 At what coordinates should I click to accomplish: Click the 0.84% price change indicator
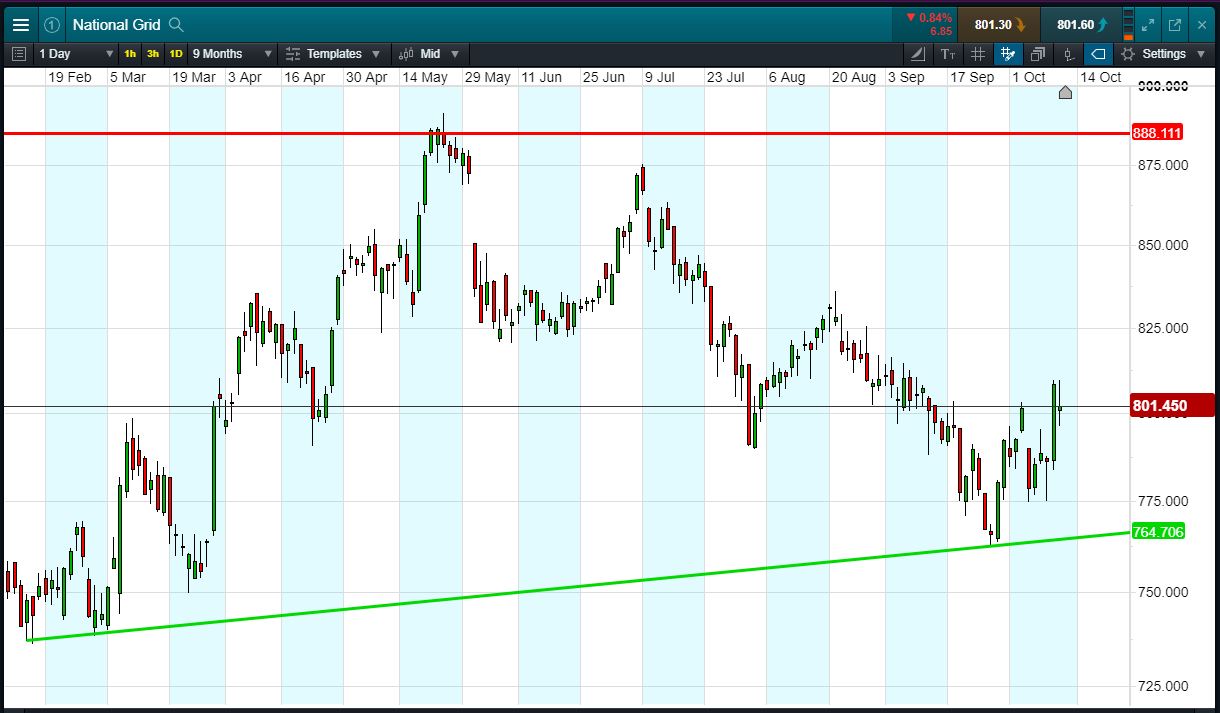[928, 18]
